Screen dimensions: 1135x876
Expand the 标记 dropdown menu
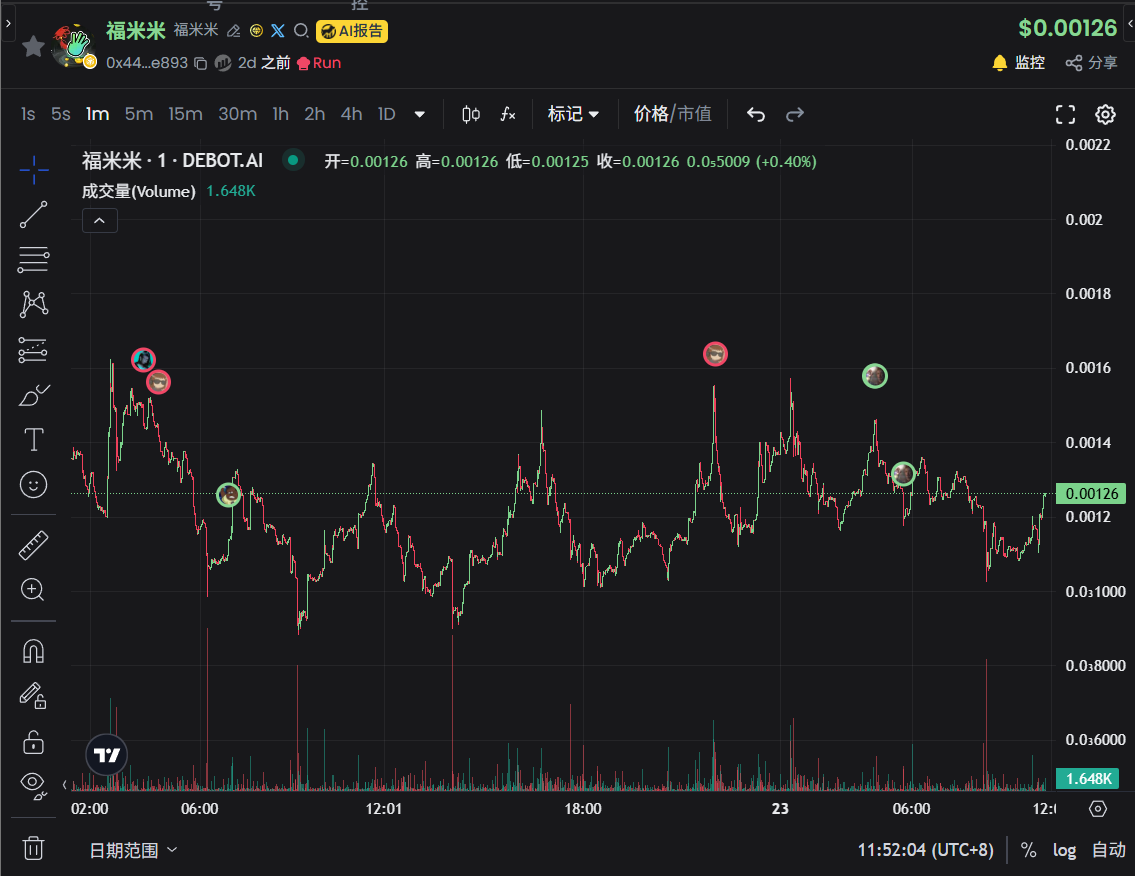573,114
